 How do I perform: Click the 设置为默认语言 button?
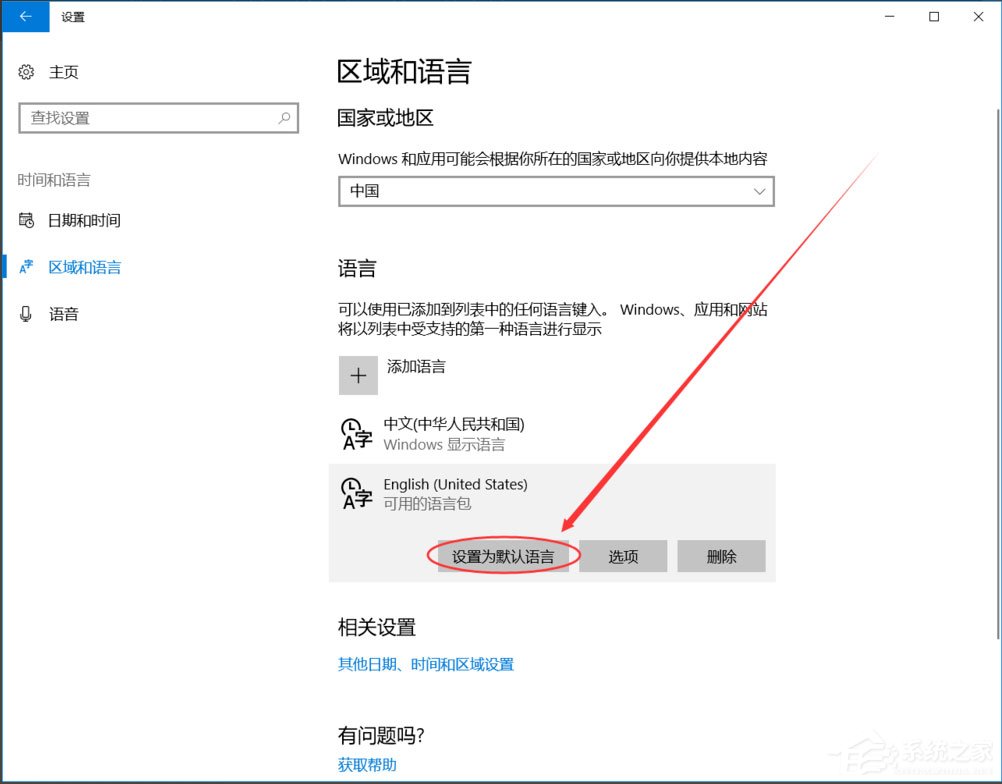[x=502, y=556]
